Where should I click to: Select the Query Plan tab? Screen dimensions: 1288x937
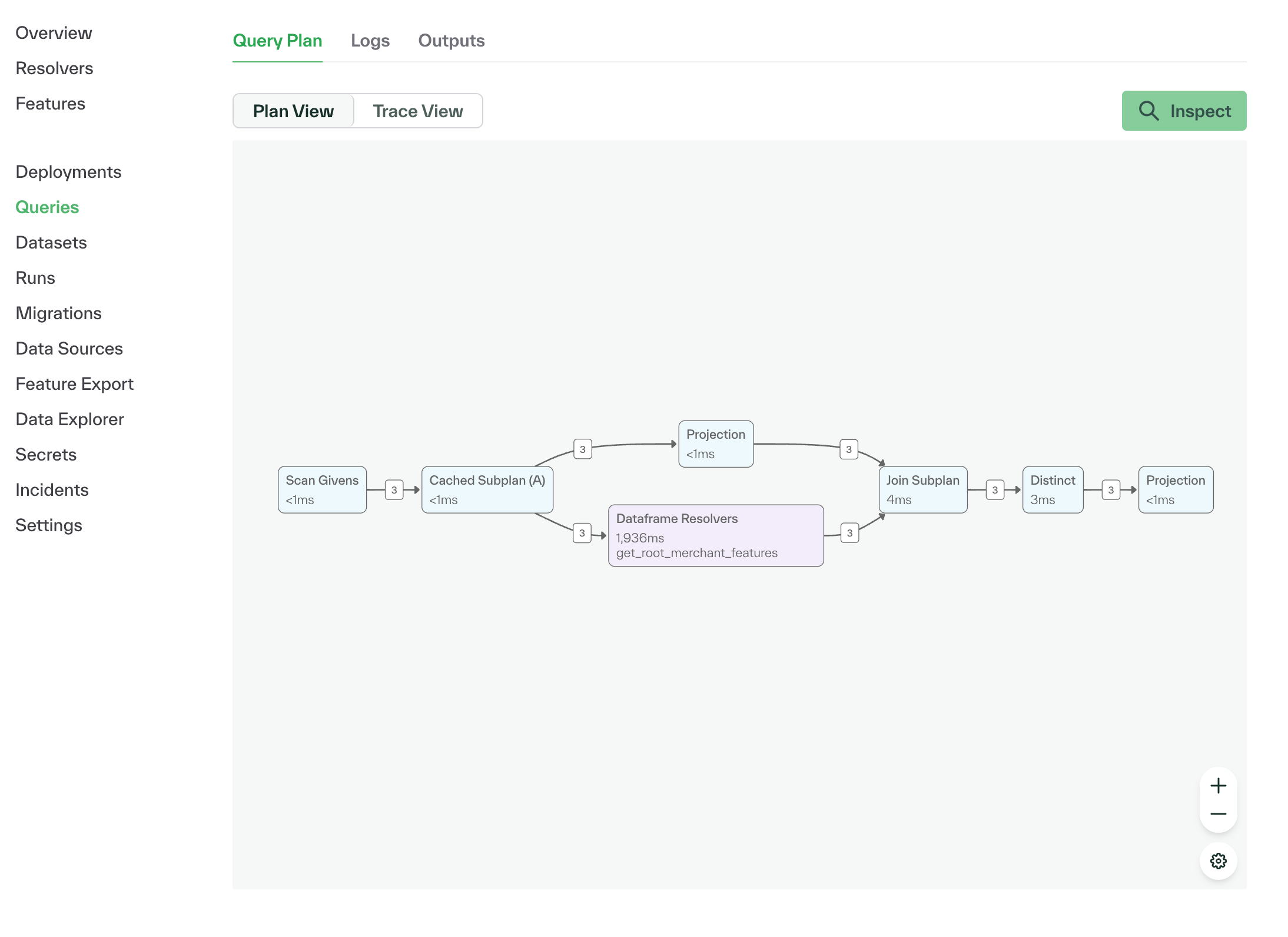coord(277,41)
